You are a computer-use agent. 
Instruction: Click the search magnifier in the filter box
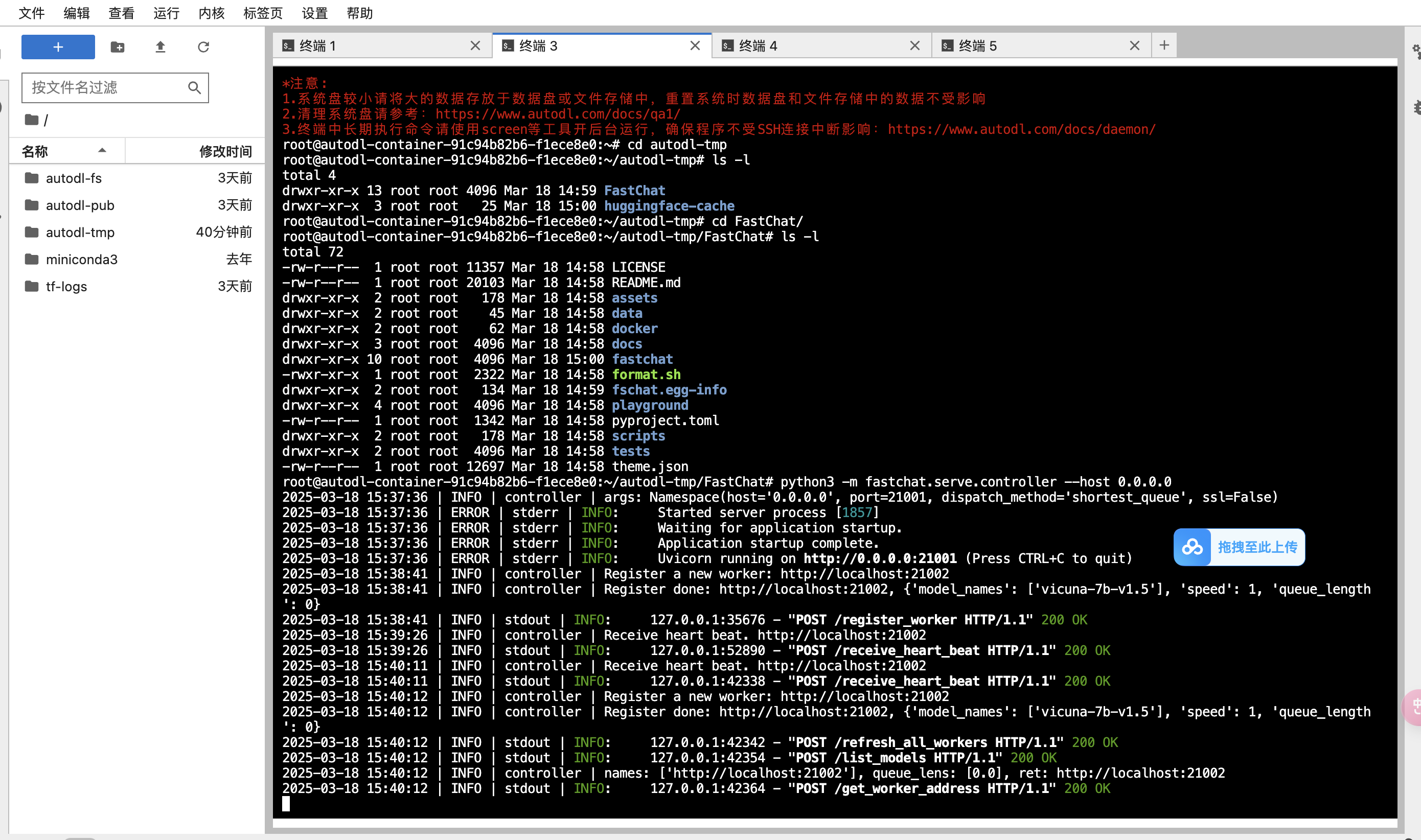[x=194, y=88]
